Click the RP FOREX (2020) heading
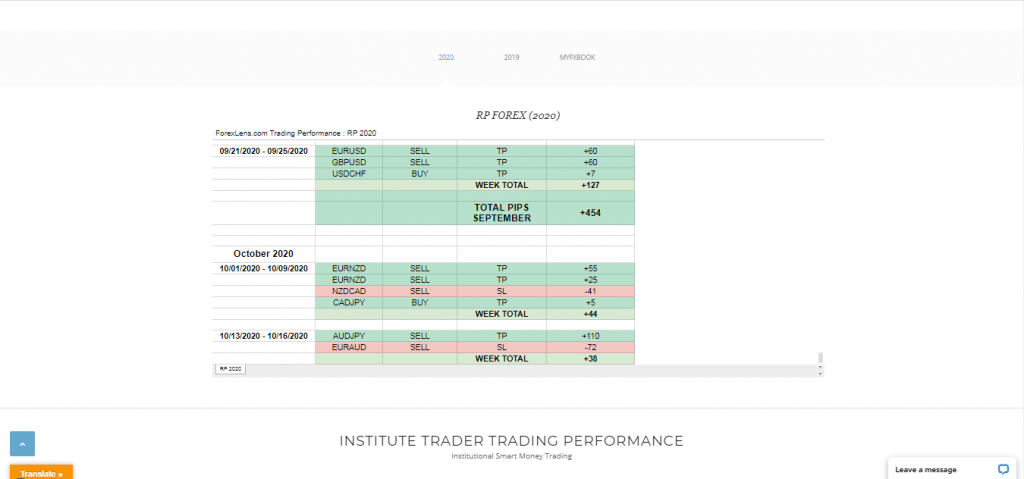1024x479 pixels. [518, 116]
